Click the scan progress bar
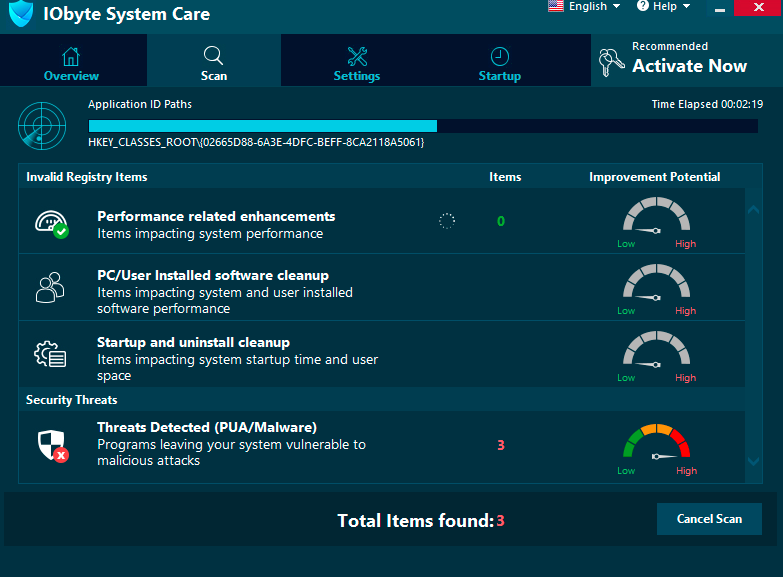 click(423, 126)
